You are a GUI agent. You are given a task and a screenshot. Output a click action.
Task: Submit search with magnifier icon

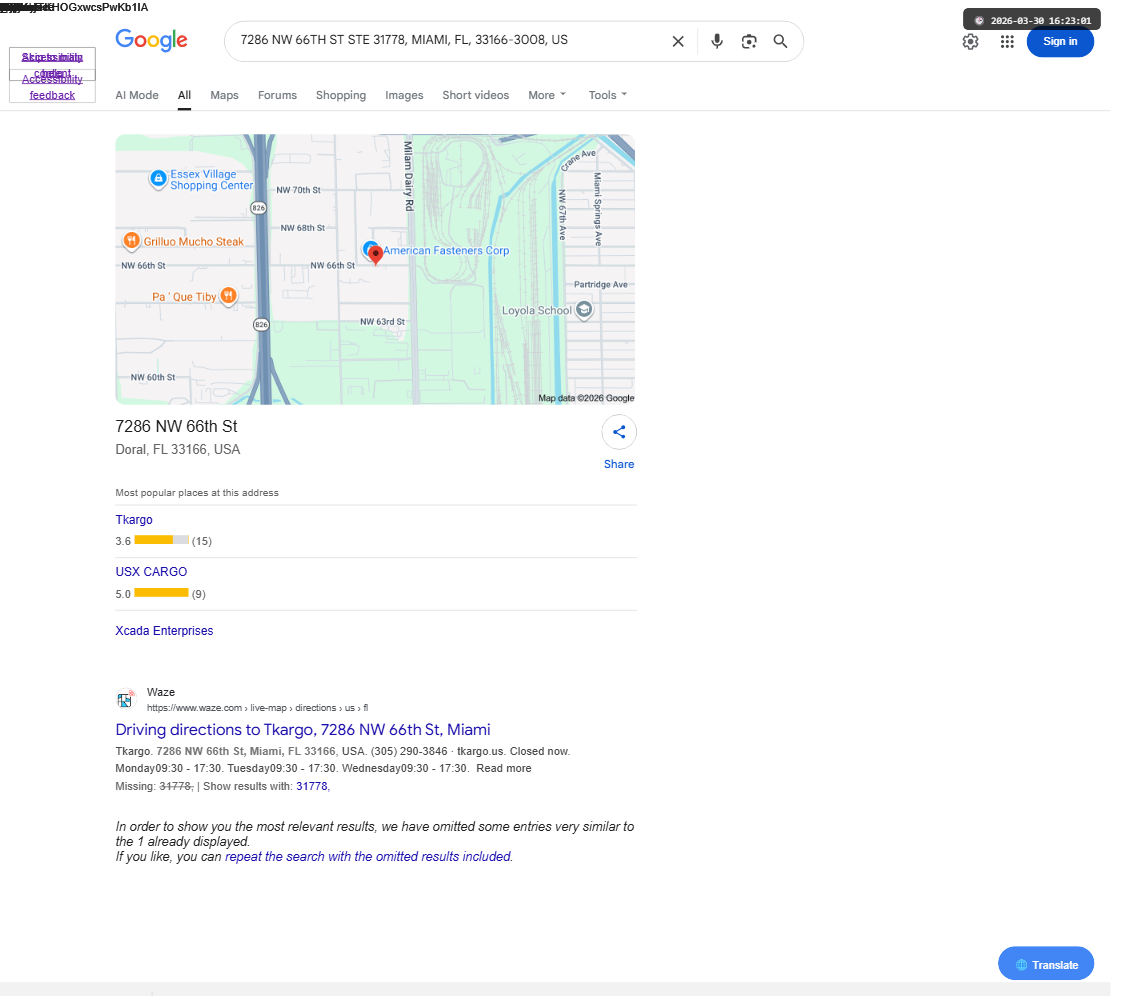pyautogui.click(x=780, y=42)
